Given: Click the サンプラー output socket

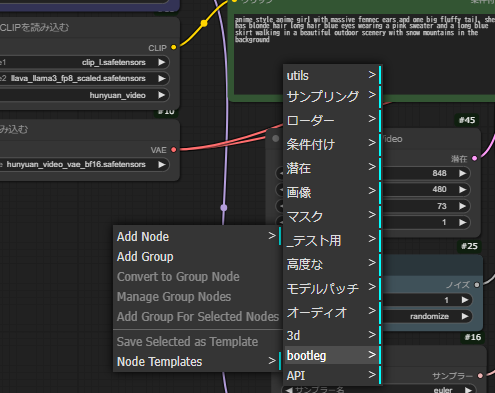Looking at the screenshot, I should click(480, 376).
